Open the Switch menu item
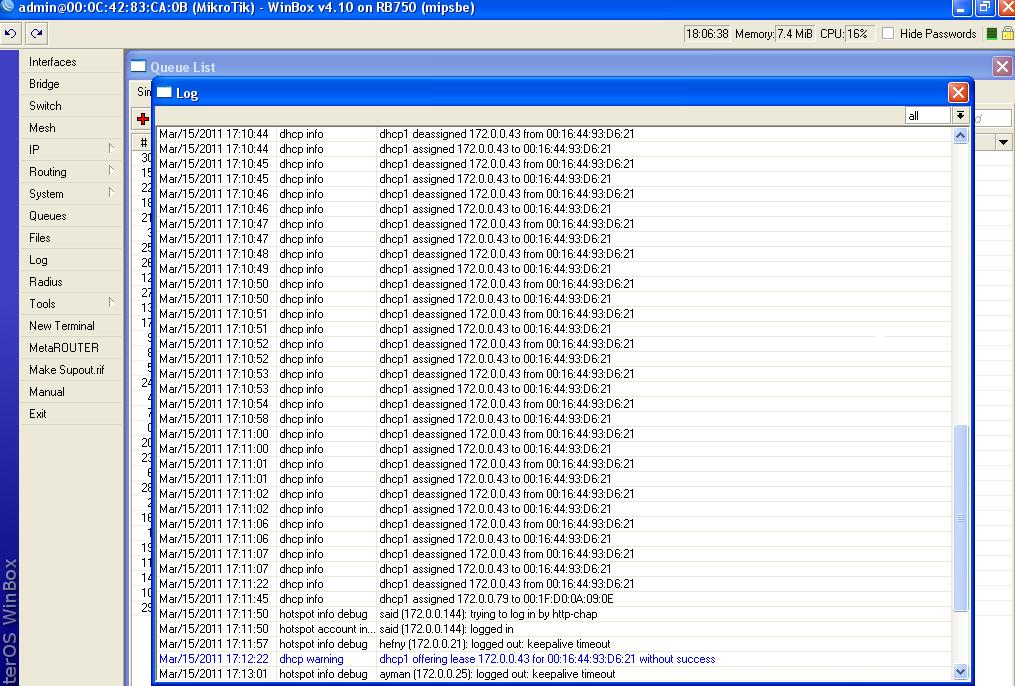Image resolution: width=1015 pixels, height=686 pixels. click(71, 105)
